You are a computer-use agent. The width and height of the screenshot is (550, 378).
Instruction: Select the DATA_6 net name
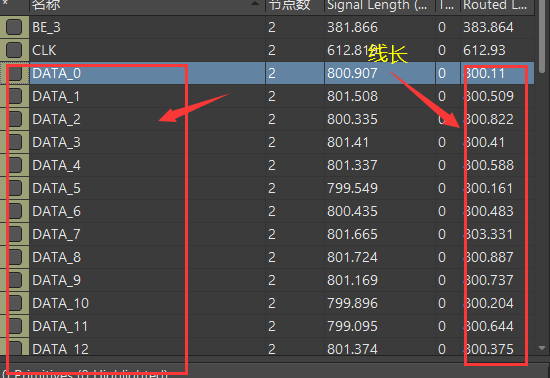[x=56, y=211]
